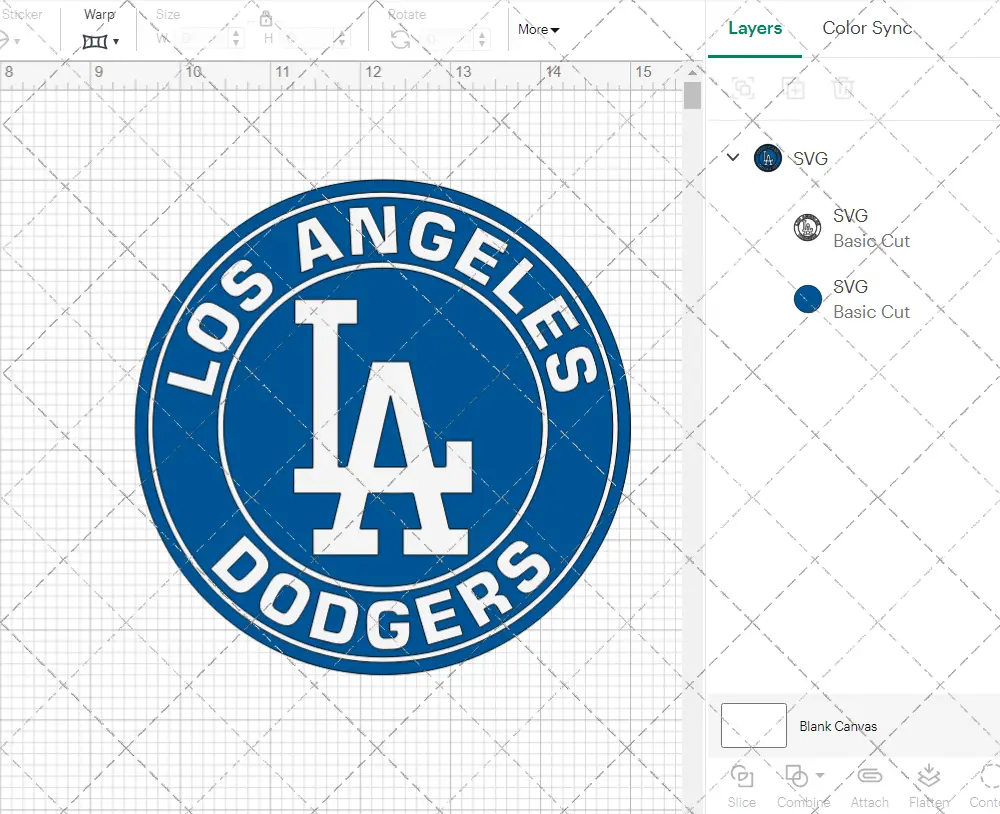Open the Combine dropdown arrow

pyautogui.click(x=820, y=775)
